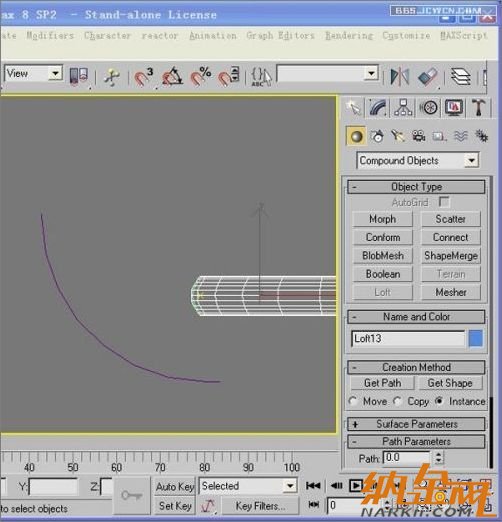Screen dimensions: 502x522
Task: Open the Compound Objects dropdown
Action: point(418,161)
